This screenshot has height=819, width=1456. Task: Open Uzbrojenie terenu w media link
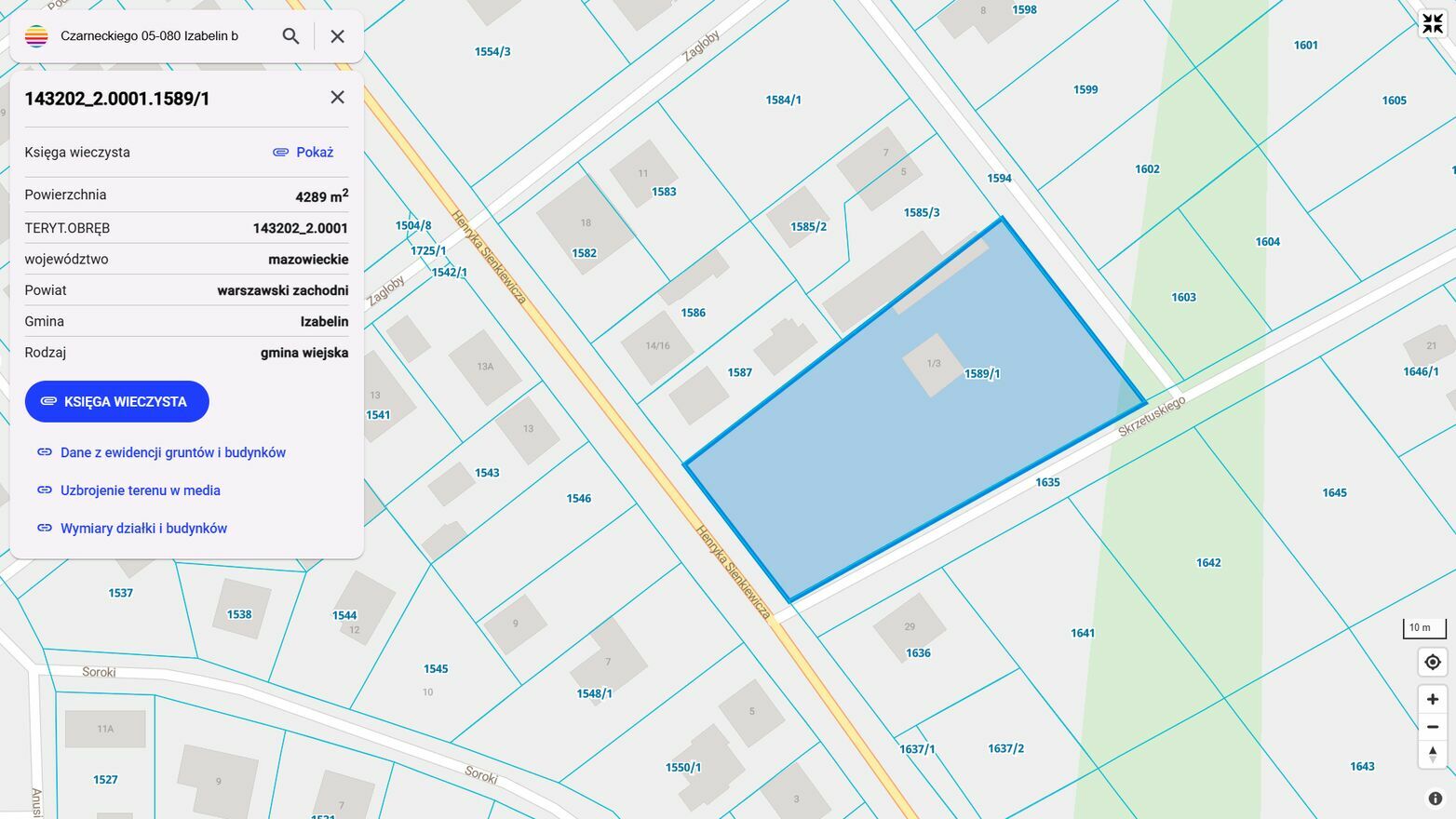(140, 490)
